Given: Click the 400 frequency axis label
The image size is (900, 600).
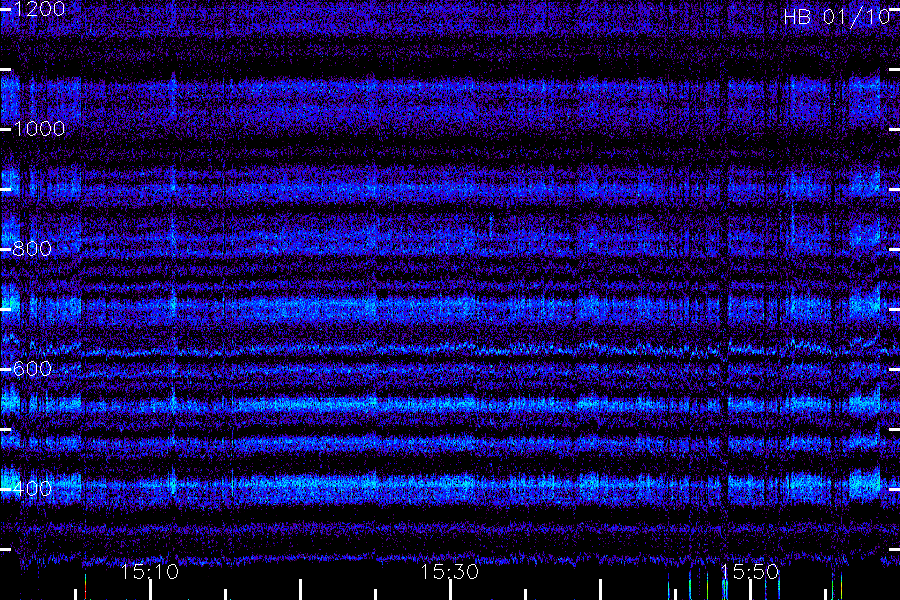Looking at the screenshot, I should 32,489.
